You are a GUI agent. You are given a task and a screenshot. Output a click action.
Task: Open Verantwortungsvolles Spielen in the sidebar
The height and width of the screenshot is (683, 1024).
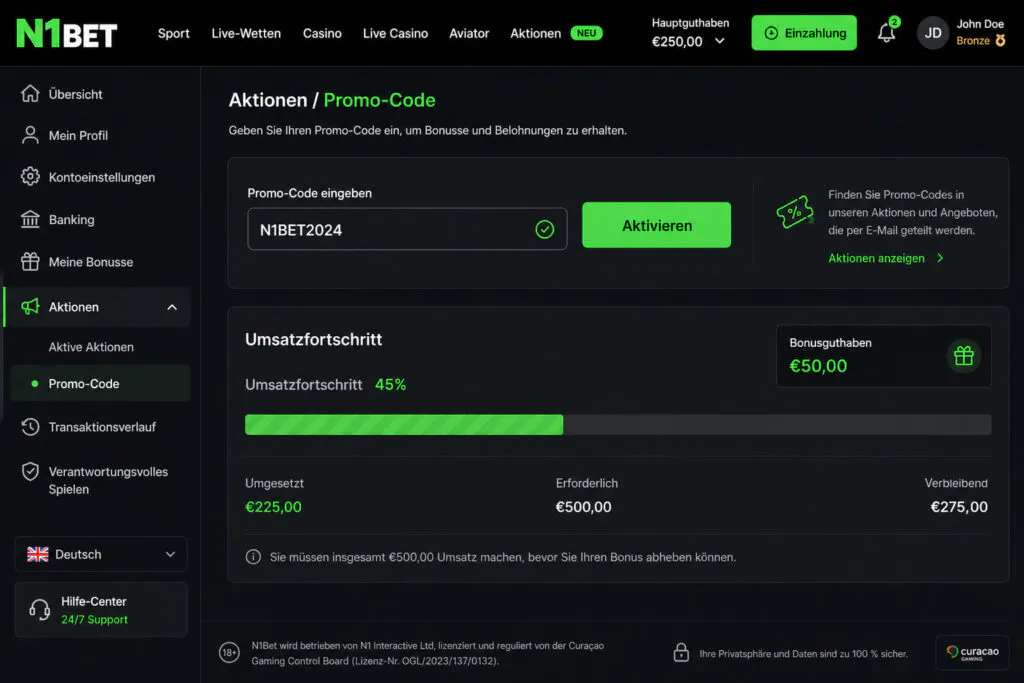pos(108,480)
